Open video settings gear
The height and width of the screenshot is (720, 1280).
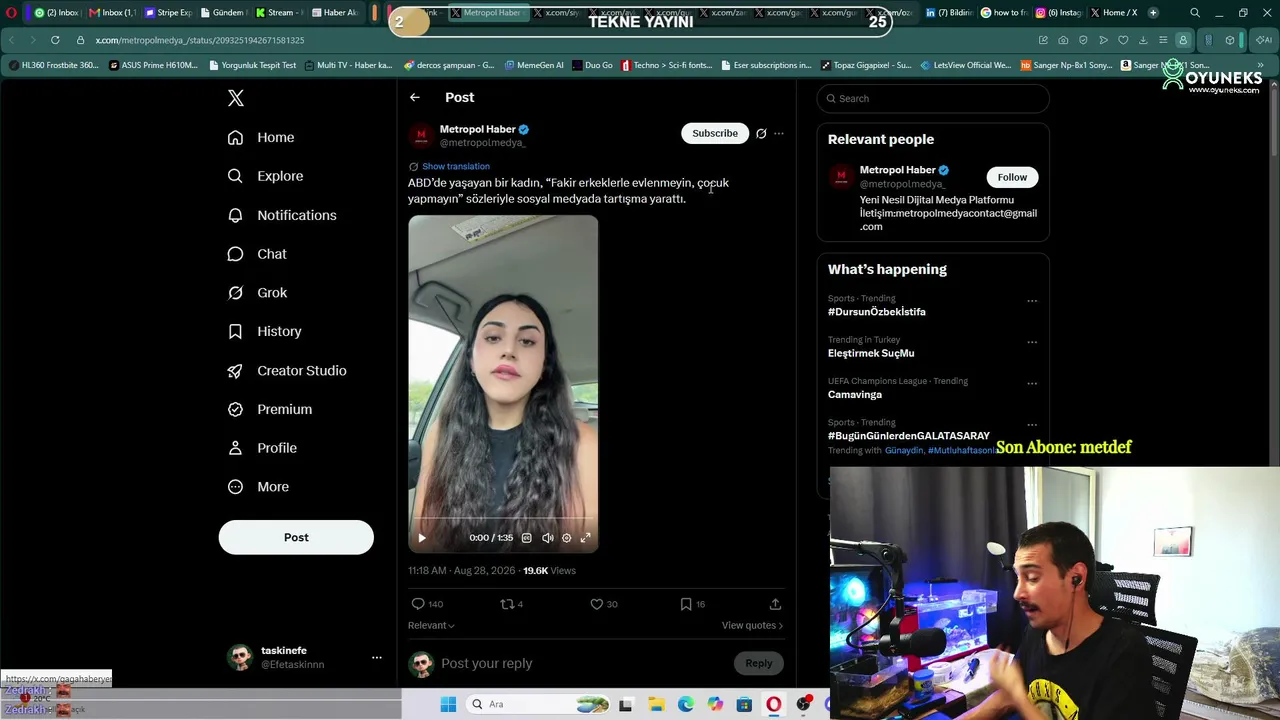(567, 538)
